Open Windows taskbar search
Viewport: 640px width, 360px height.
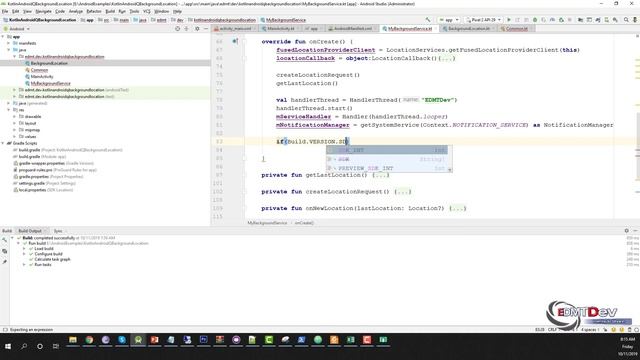point(24,346)
